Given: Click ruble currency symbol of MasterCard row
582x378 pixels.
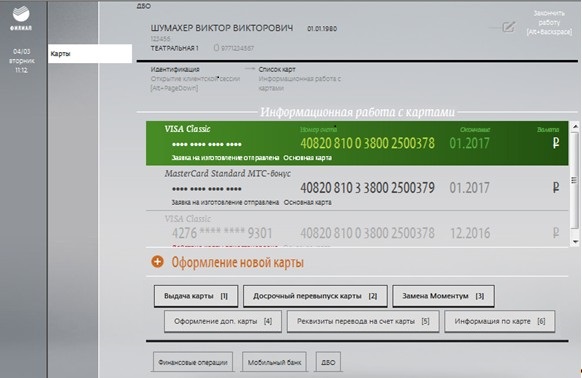Looking at the screenshot, I should 556,188.
